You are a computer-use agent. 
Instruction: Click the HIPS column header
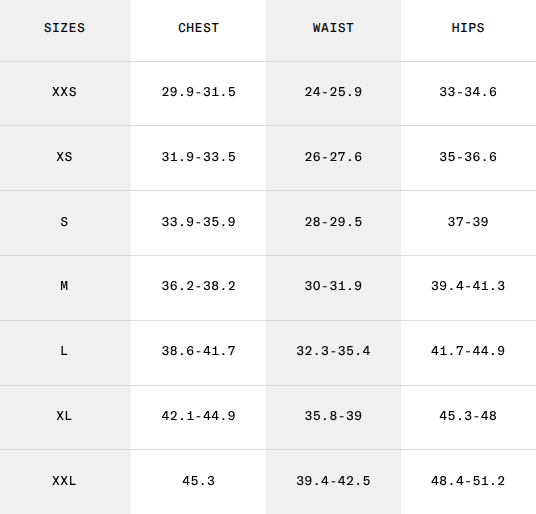[468, 28]
